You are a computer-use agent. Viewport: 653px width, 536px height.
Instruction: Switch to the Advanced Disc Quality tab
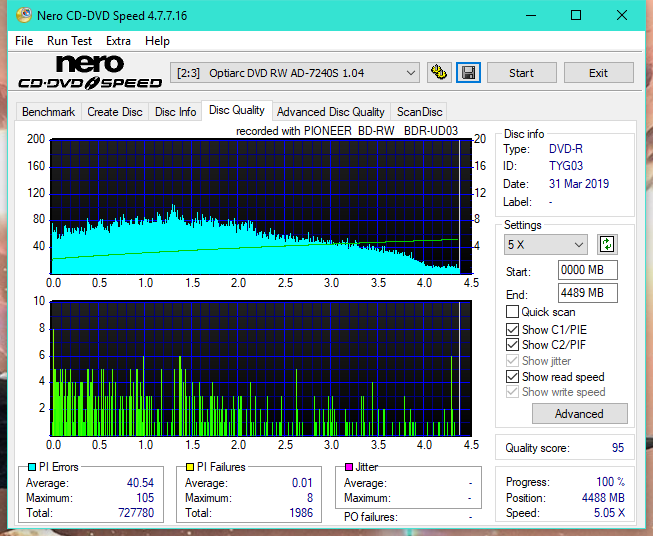point(330,112)
